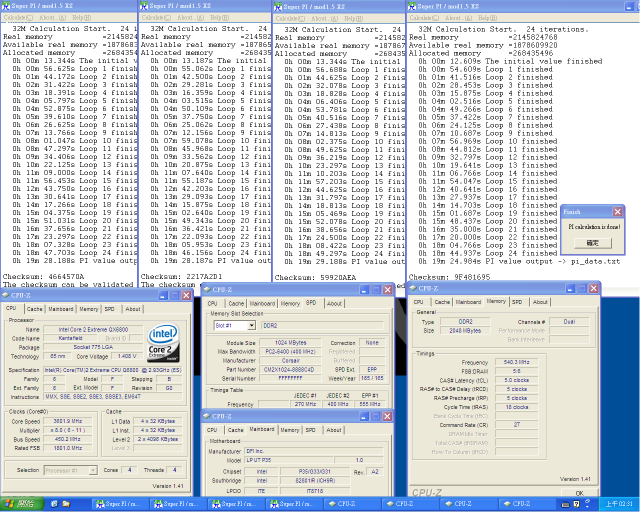
Task: Minimize the CPU-Z Motherboard window
Action: point(364,416)
